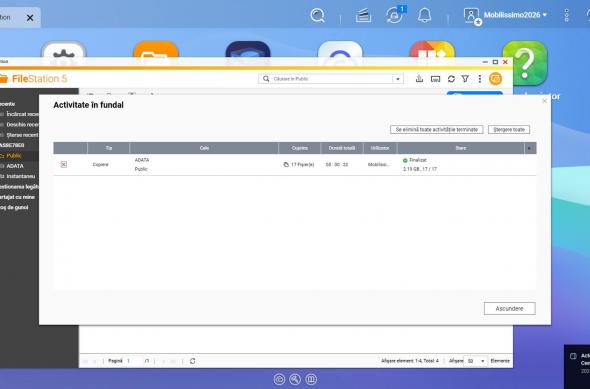590x389 pixels.
Task: Close the browser tab with the X
Action: click(30, 18)
